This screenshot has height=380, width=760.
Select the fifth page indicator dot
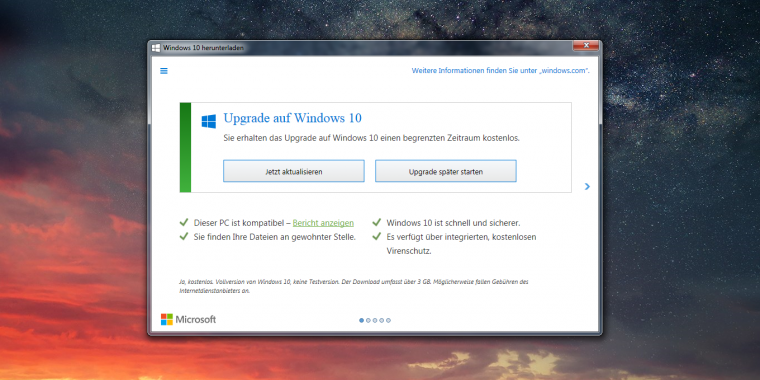pos(389,320)
